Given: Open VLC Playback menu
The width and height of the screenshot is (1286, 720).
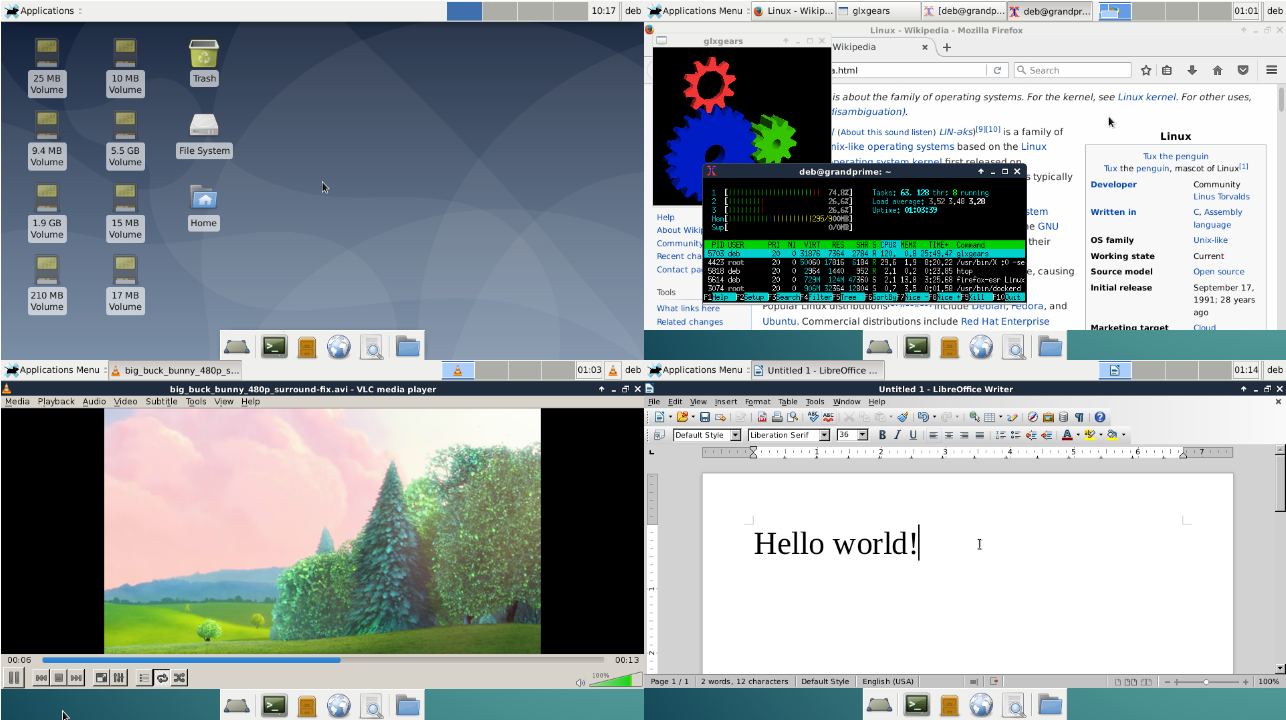Looking at the screenshot, I should click(x=56, y=401).
